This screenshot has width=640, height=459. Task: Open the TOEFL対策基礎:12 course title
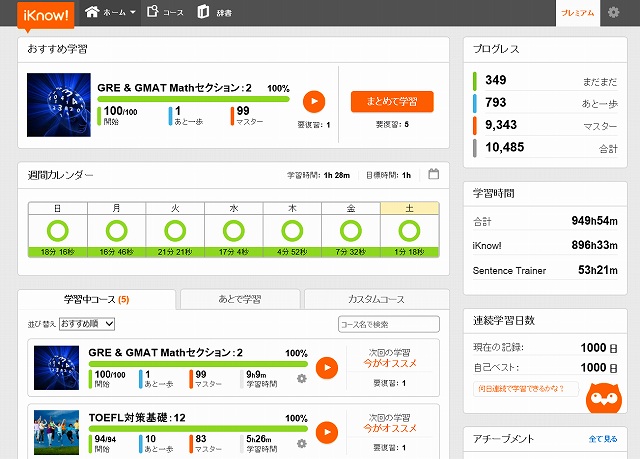(x=137, y=418)
